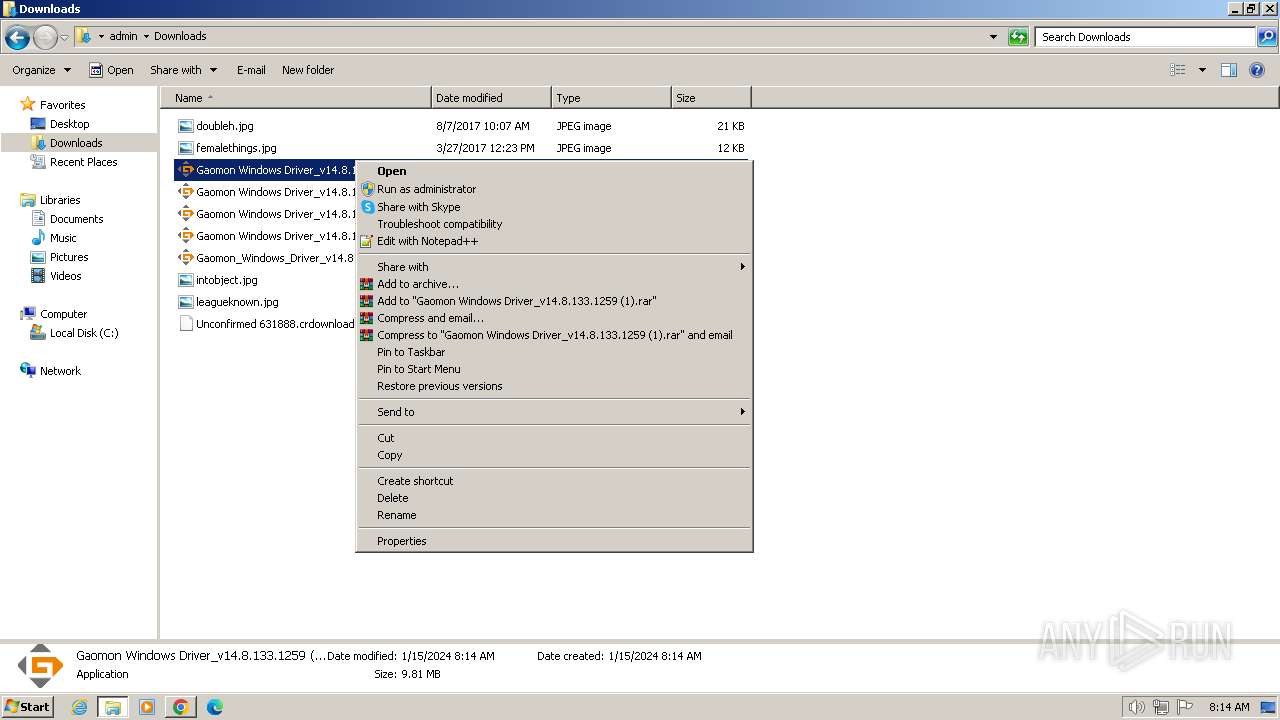Viewport: 1280px width, 720px height.
Task: Choose Delete from the context menu
Action: (392, 498)
